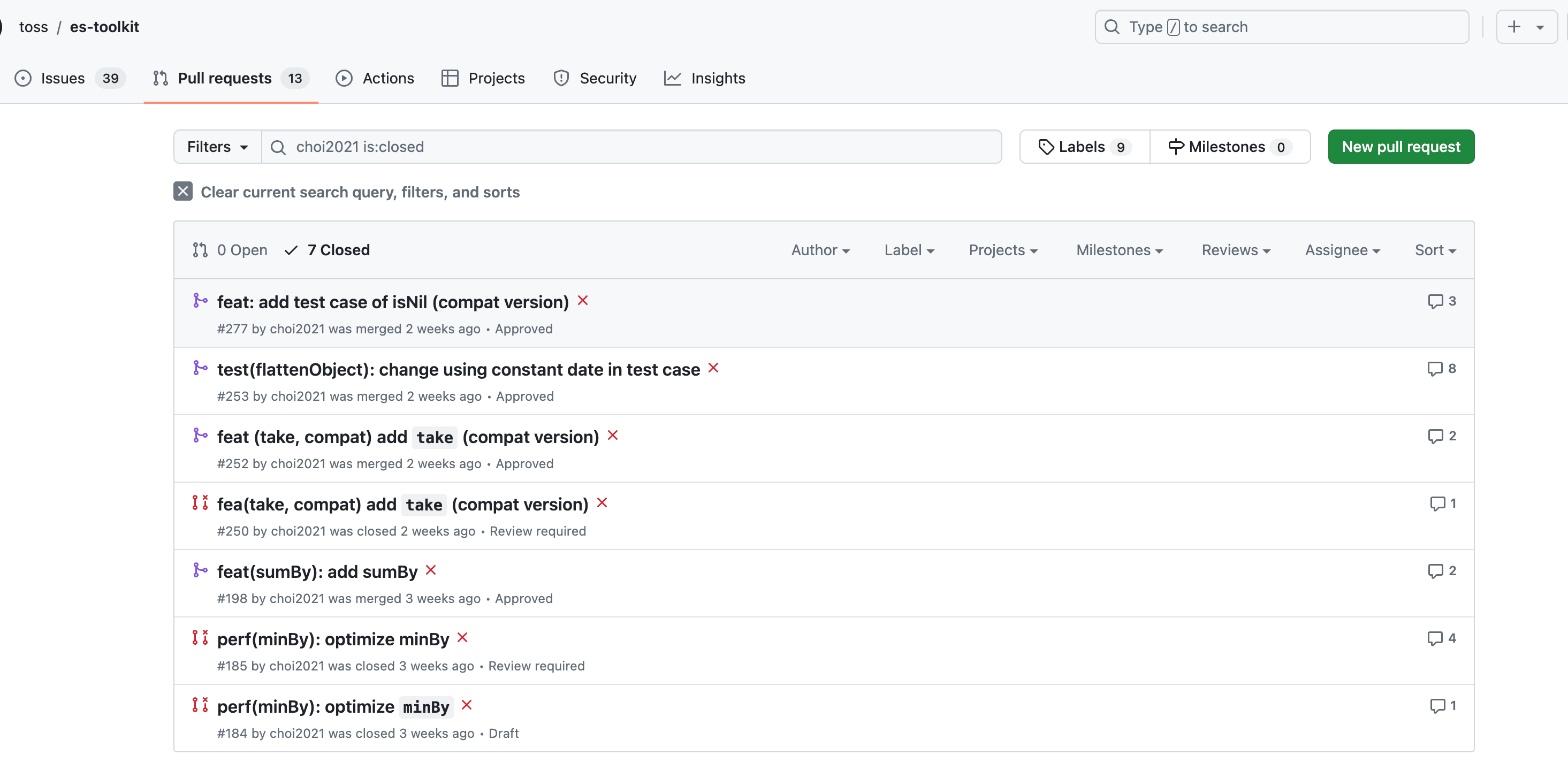The image size is (1568, 778).
Task: Open PR titled feat(sumBy): add sumBy
Action: 317,571
